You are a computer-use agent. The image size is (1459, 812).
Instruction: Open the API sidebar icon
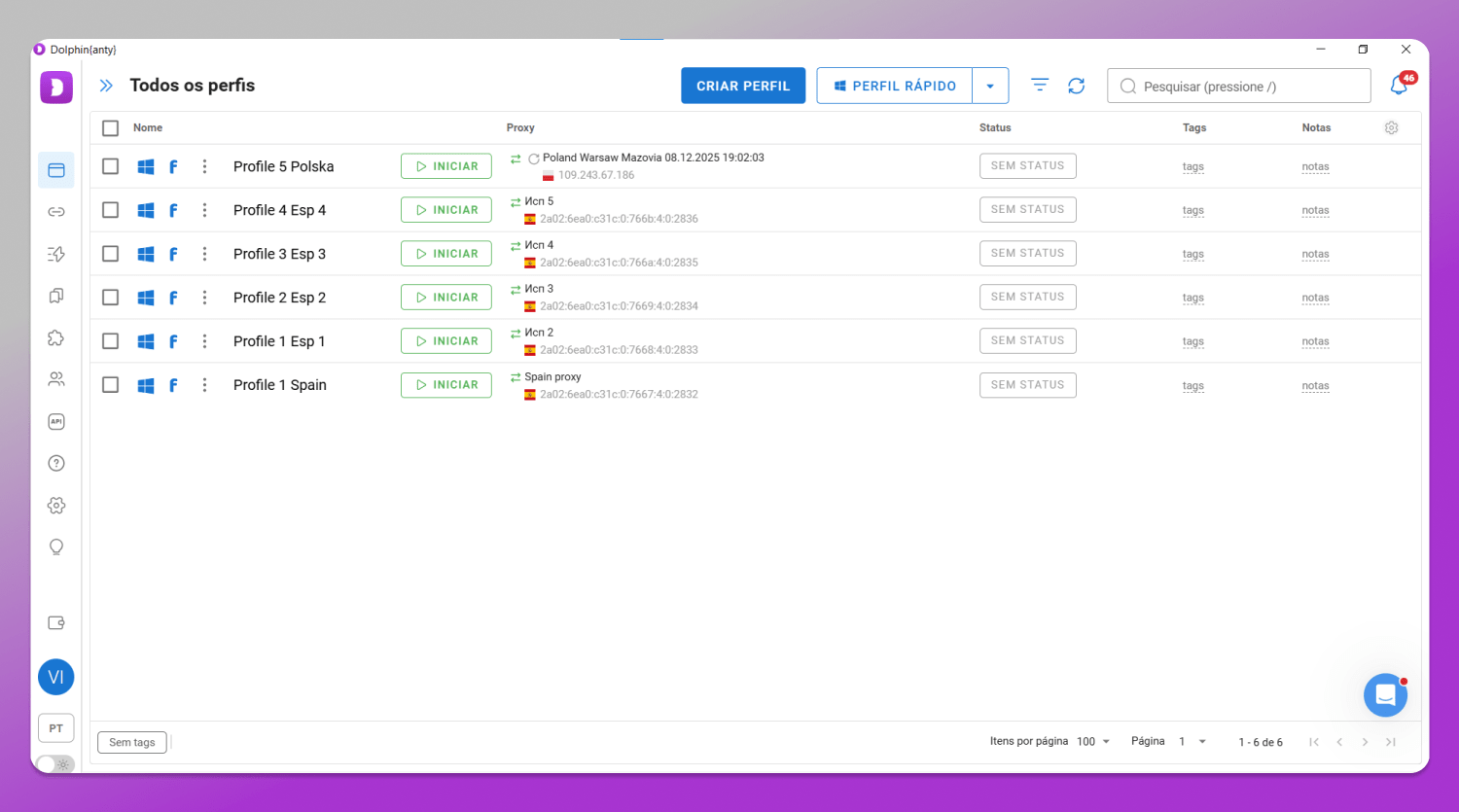[56, 421]
